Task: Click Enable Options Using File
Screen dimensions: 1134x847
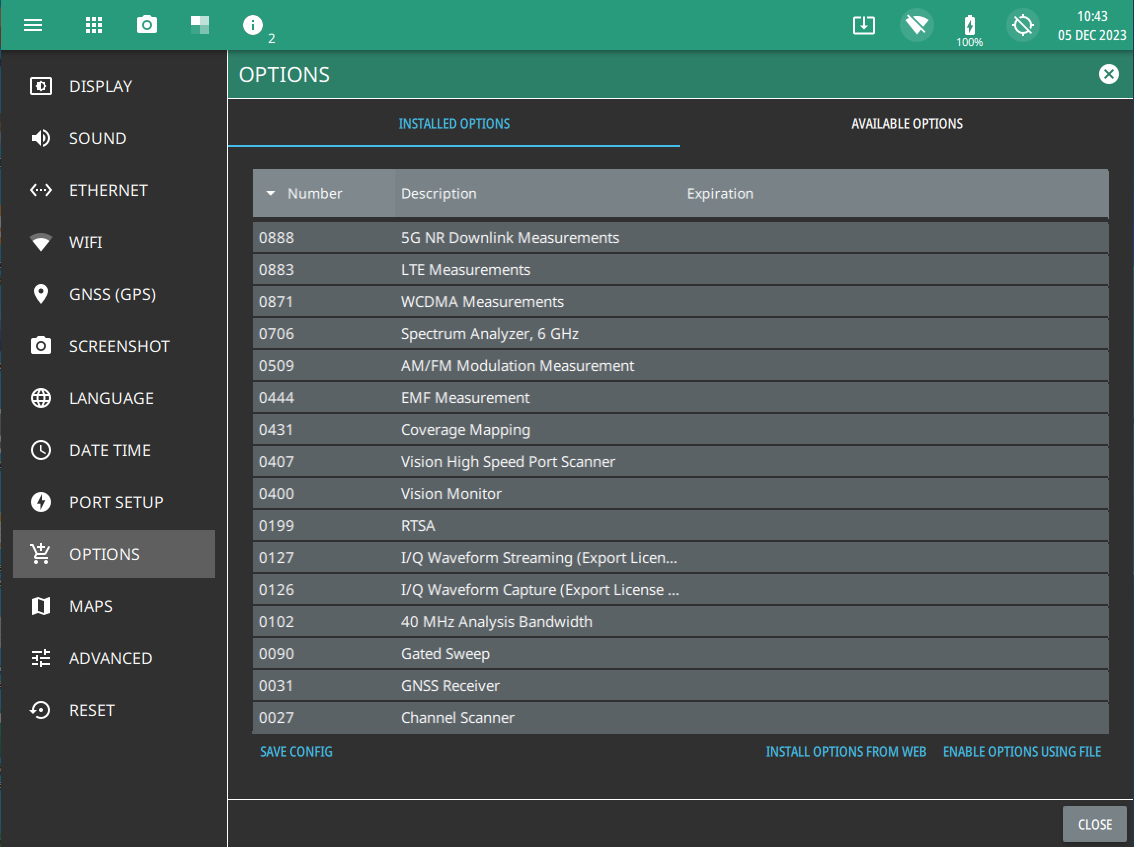Action: coord(1021,751)
